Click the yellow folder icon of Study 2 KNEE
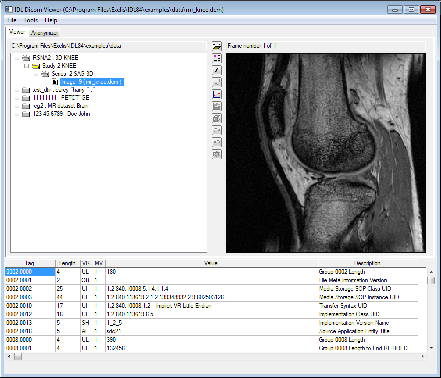This screenshot has width=441, height=378. pyautogui.click(x=36, y=66)
